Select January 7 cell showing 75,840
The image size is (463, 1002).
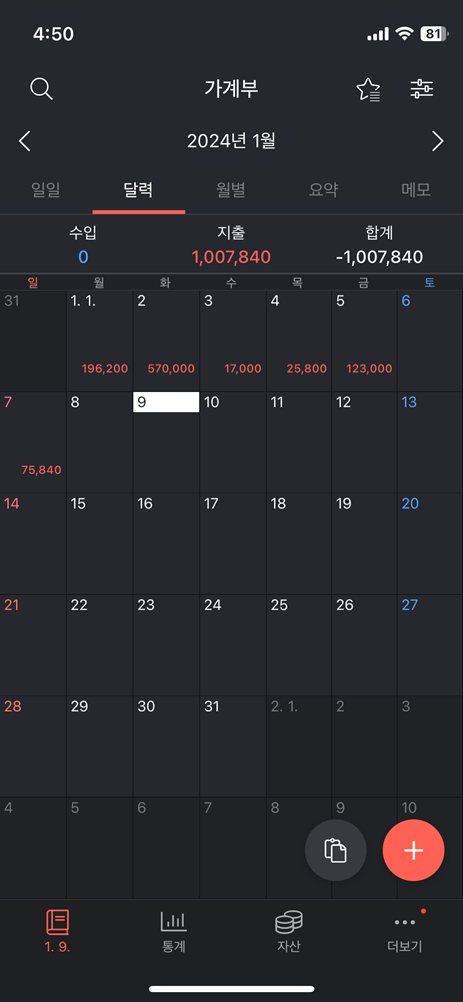tap(33, 442)
